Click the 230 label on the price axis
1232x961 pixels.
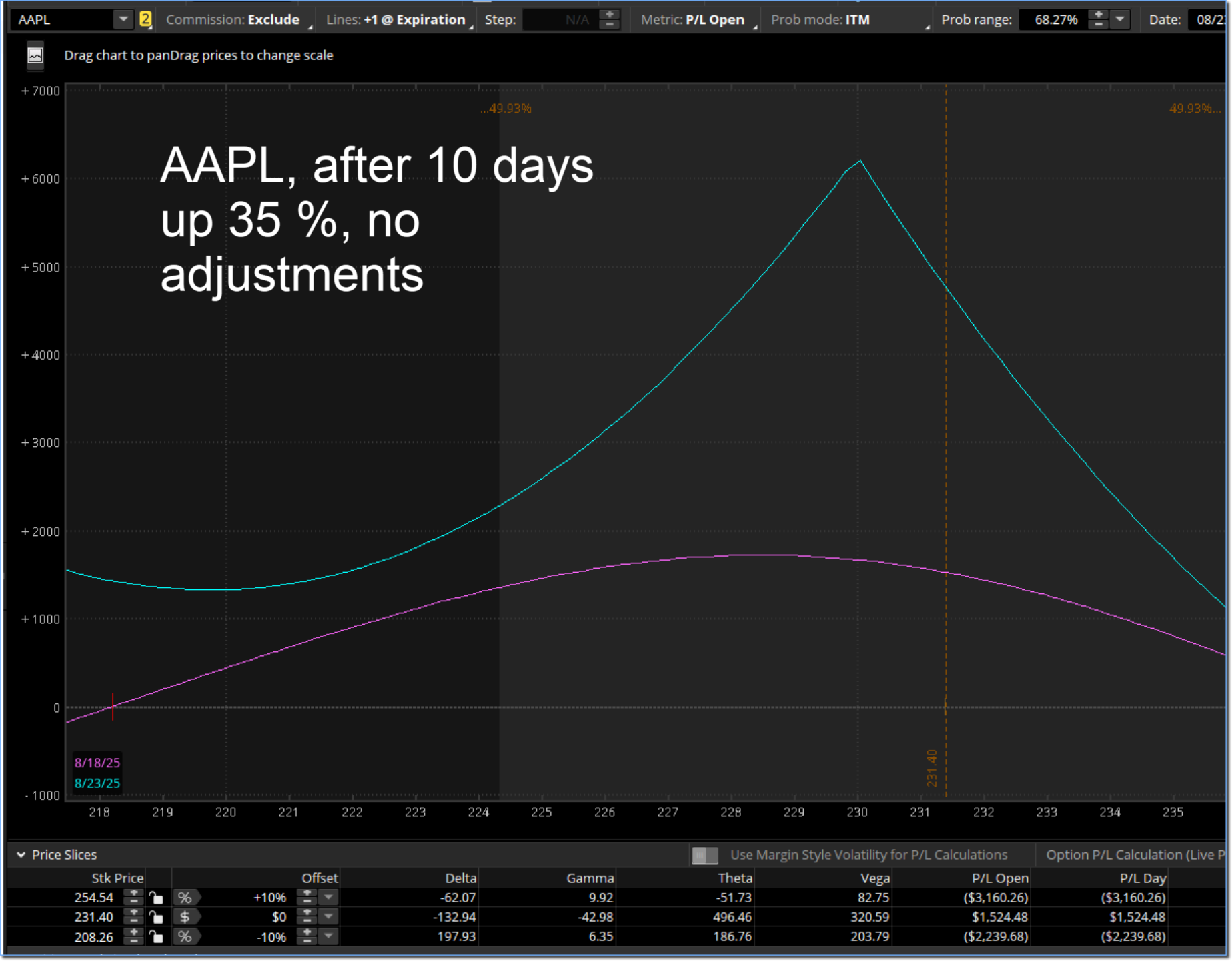(x=857, y=812)
